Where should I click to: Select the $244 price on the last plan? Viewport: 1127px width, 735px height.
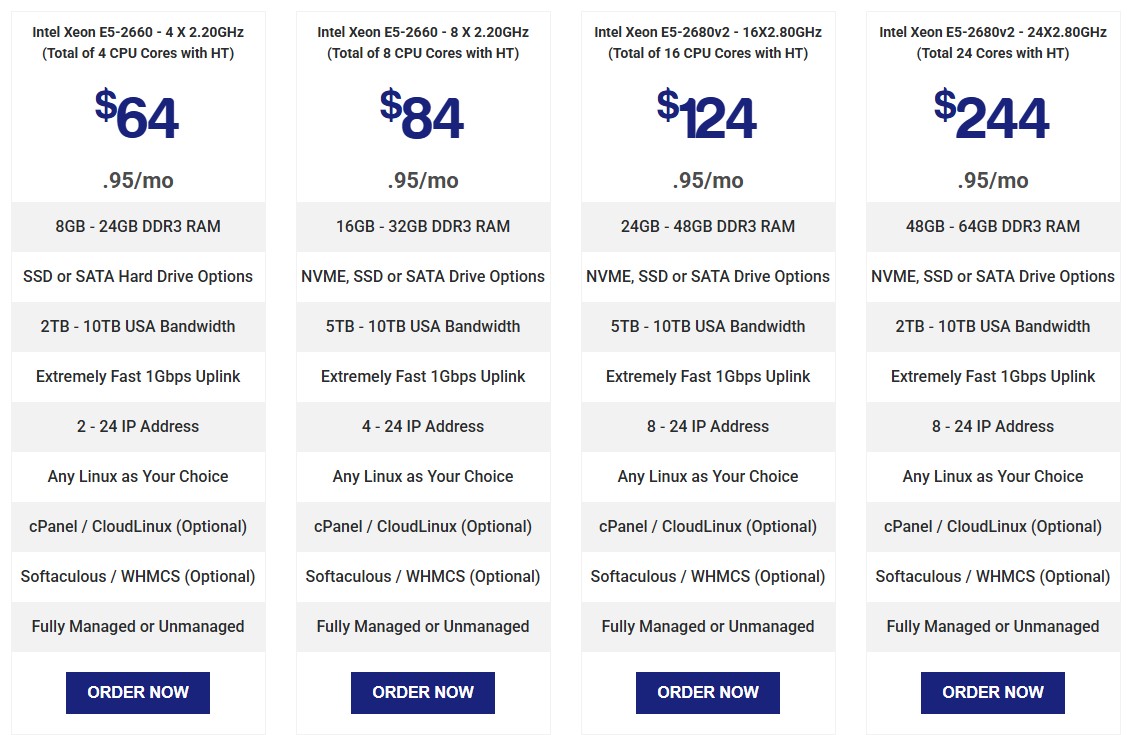click(x=992, y=115)
